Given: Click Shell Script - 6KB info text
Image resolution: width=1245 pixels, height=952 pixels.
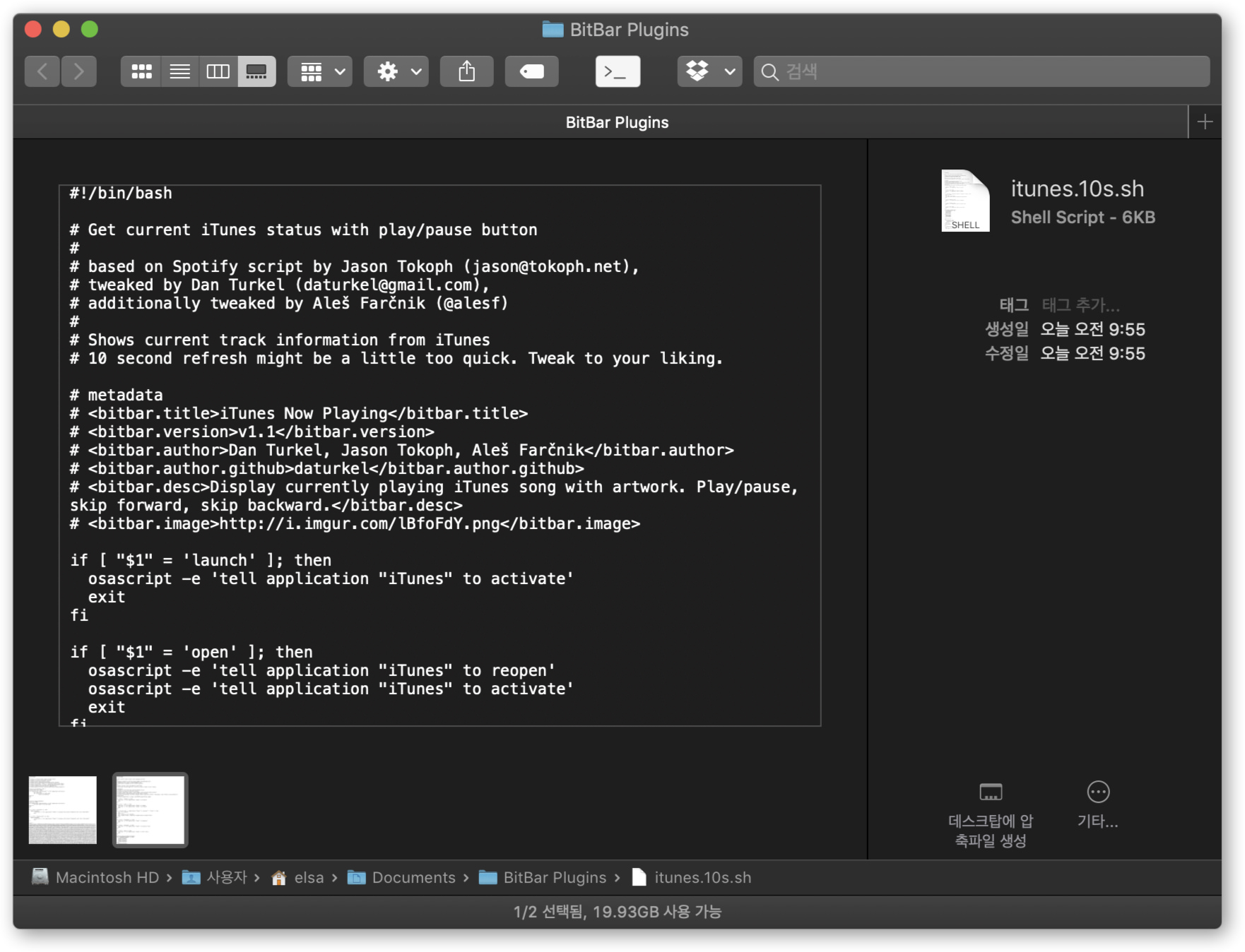Looking at the screenshot, I should pos(1083,218).
